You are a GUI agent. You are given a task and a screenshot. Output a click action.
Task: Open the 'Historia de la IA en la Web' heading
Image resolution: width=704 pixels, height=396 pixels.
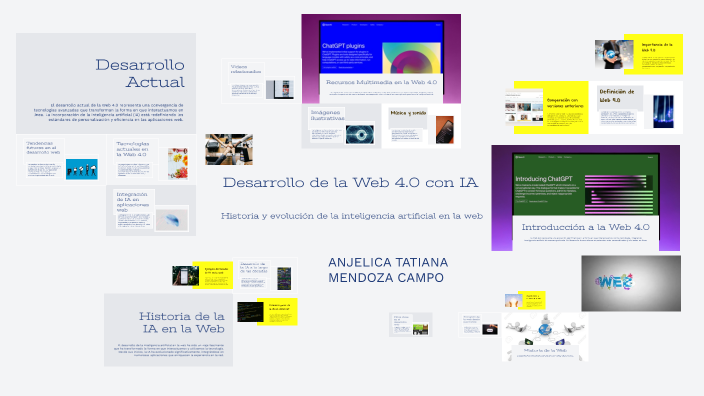(181, 322)
